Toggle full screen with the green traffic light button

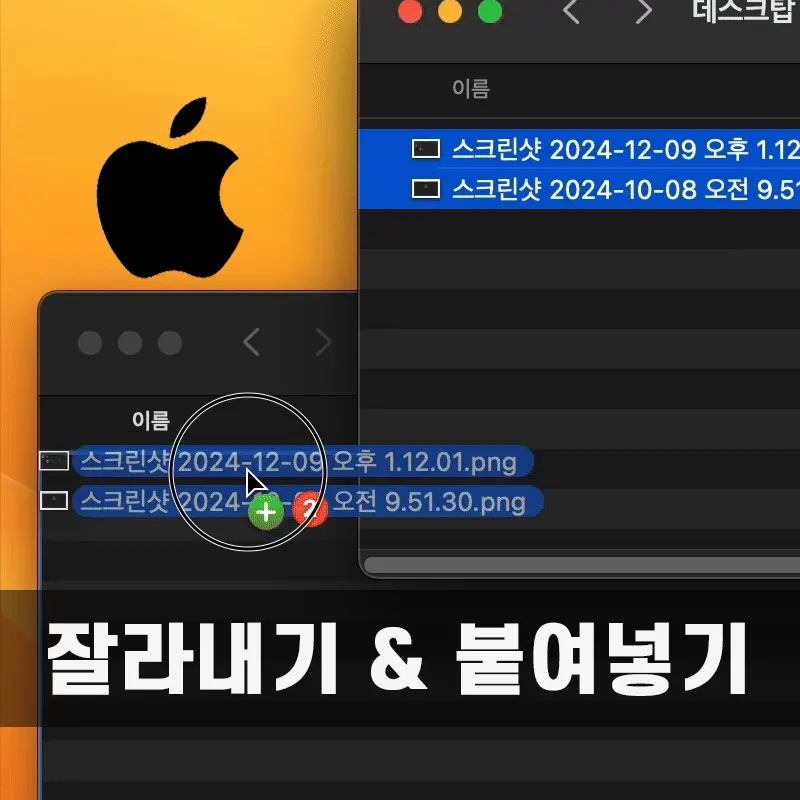point(490,12)
